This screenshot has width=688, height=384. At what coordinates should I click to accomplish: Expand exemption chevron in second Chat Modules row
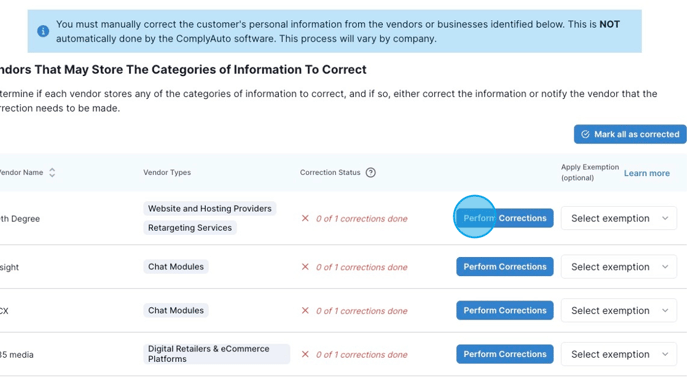tap(665, 311)
